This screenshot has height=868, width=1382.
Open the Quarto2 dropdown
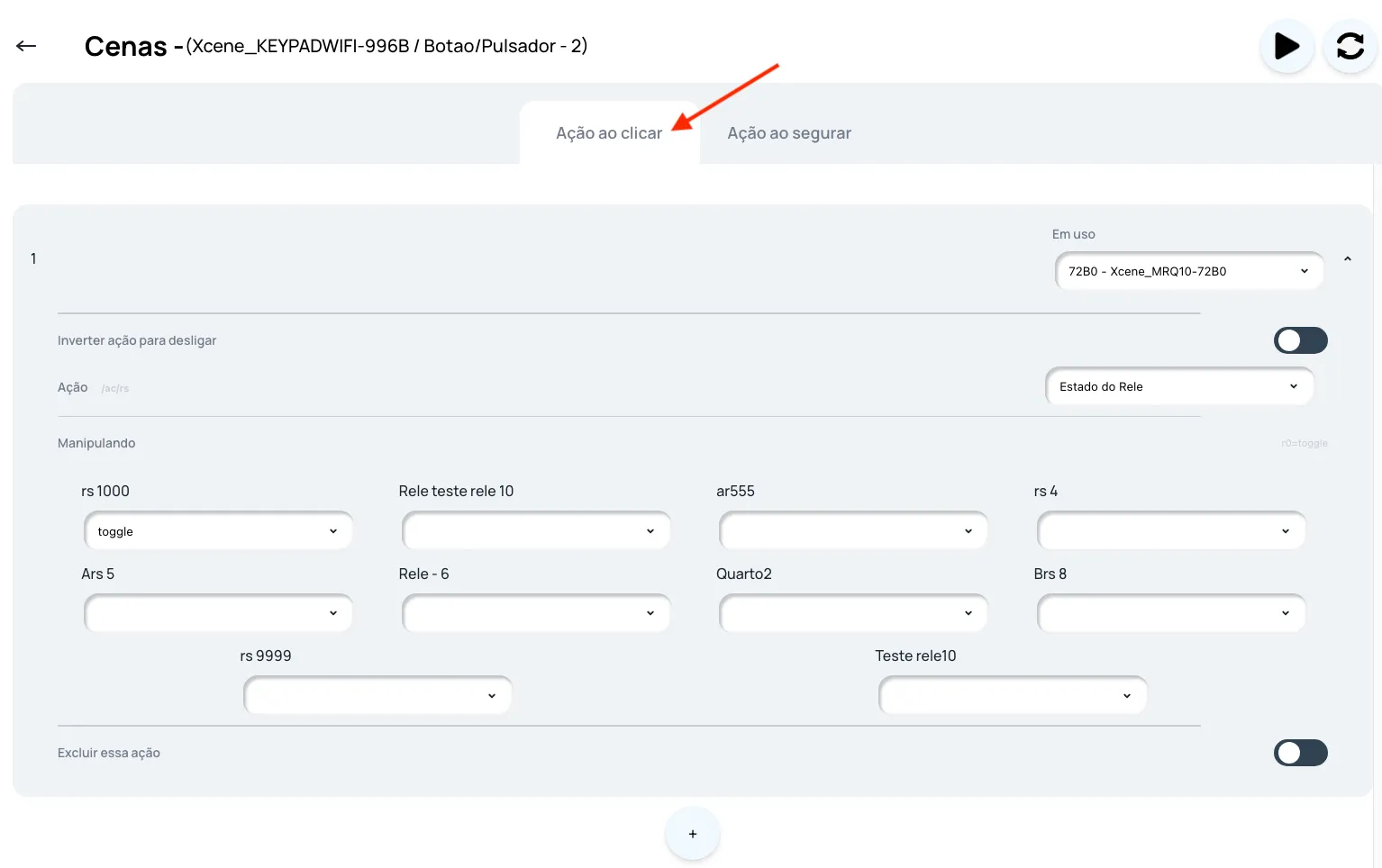point(853,613)
